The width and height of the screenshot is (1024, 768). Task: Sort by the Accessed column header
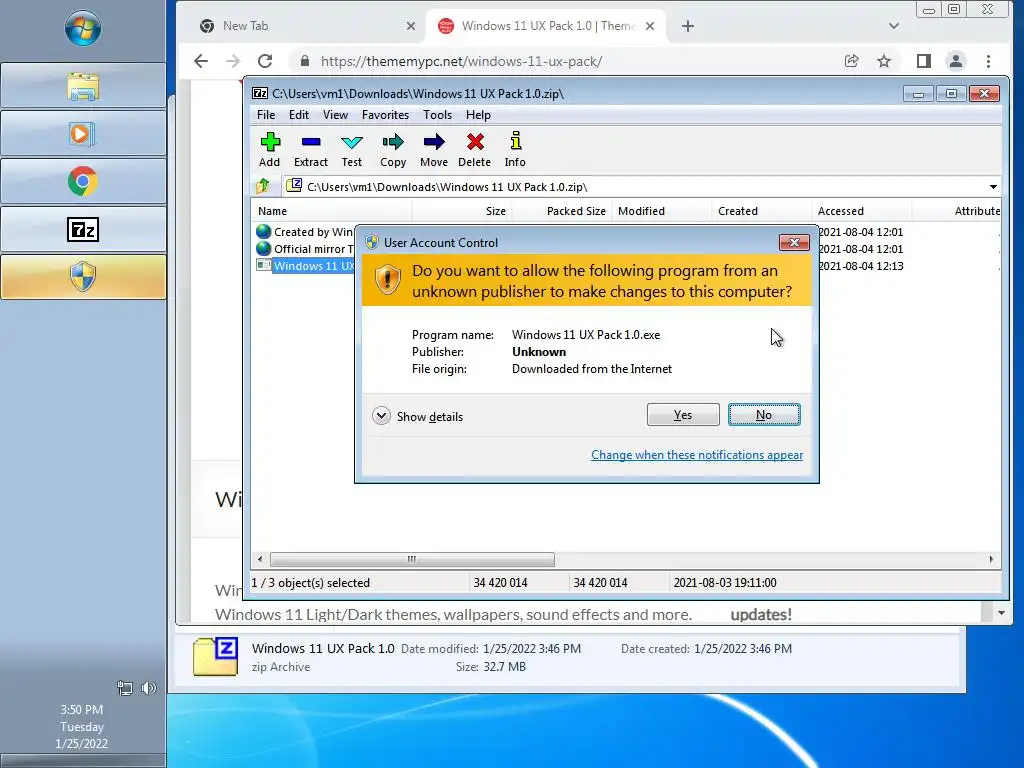tap(862, 211)
